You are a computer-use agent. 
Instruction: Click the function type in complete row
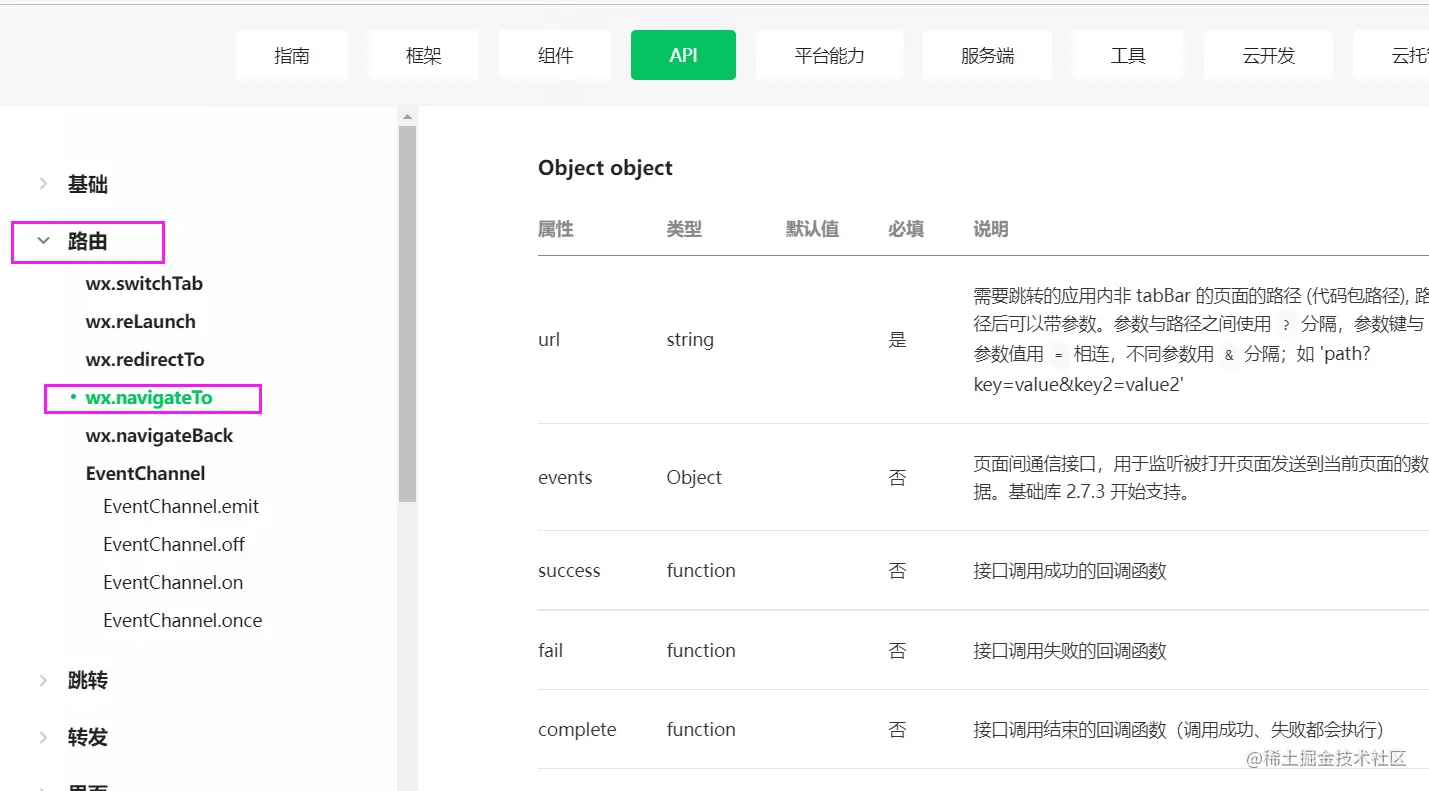[701, 730]
